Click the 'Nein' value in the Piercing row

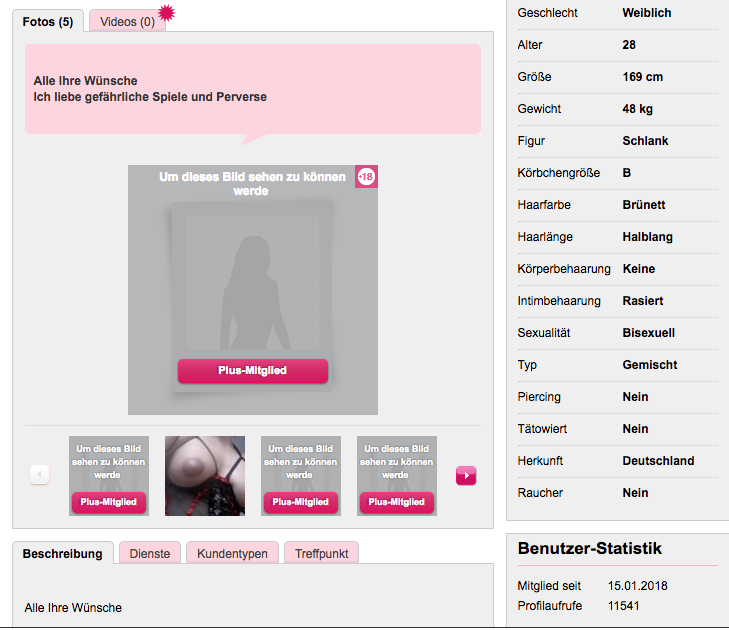point(636,397)
